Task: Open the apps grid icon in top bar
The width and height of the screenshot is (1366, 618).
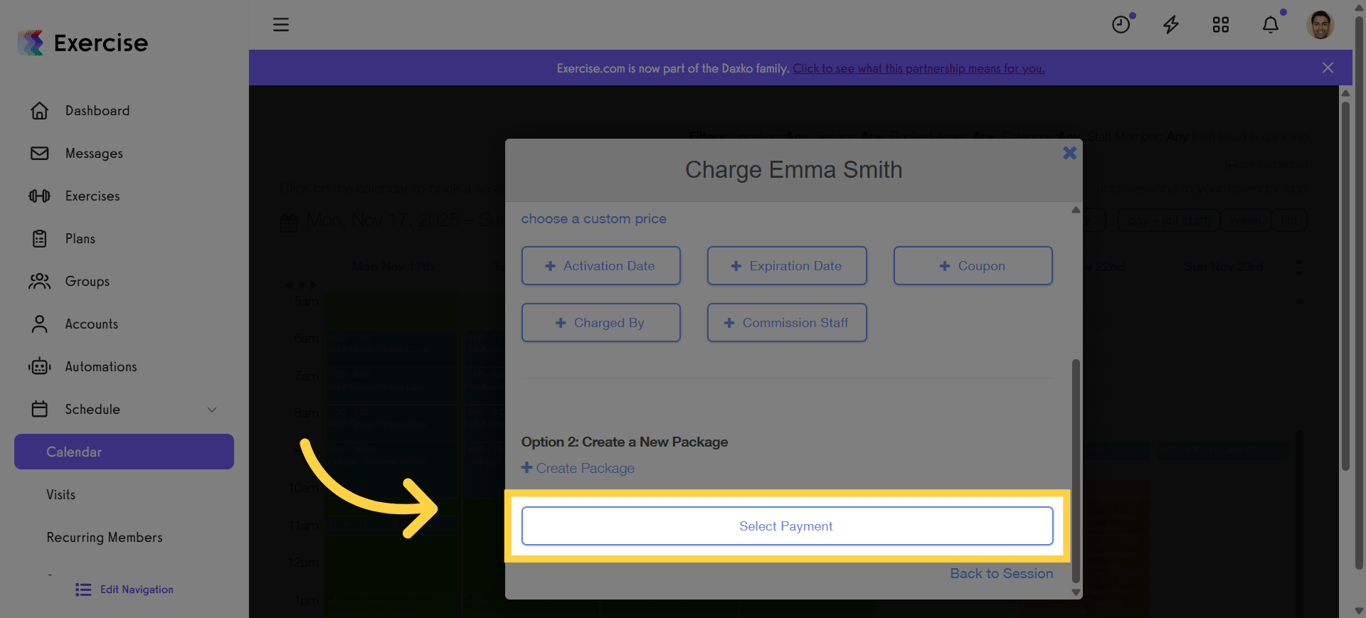Action: 1220,24
